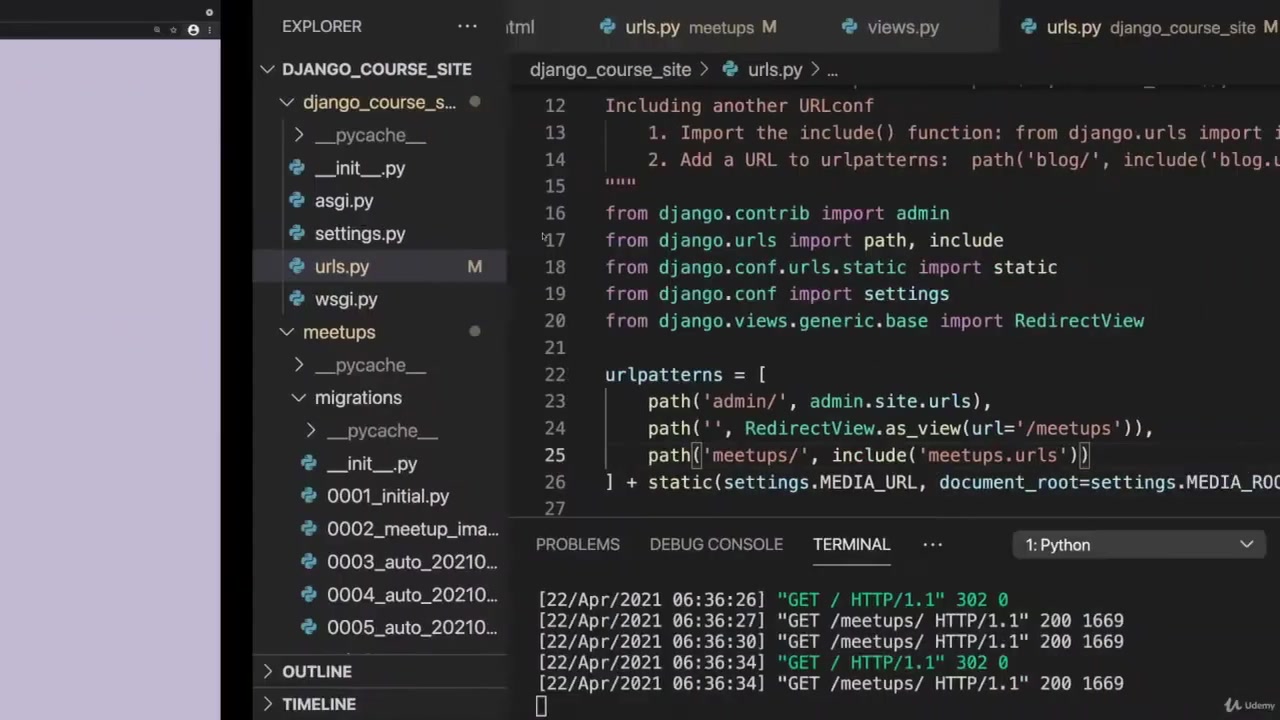Open 0001_initial.py in the explorer

click(x=387, y=496)
